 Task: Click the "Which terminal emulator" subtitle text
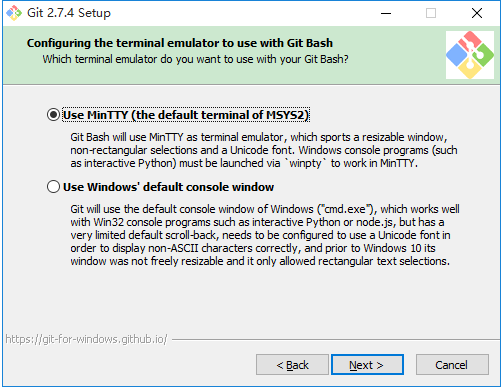click(195, 59)
